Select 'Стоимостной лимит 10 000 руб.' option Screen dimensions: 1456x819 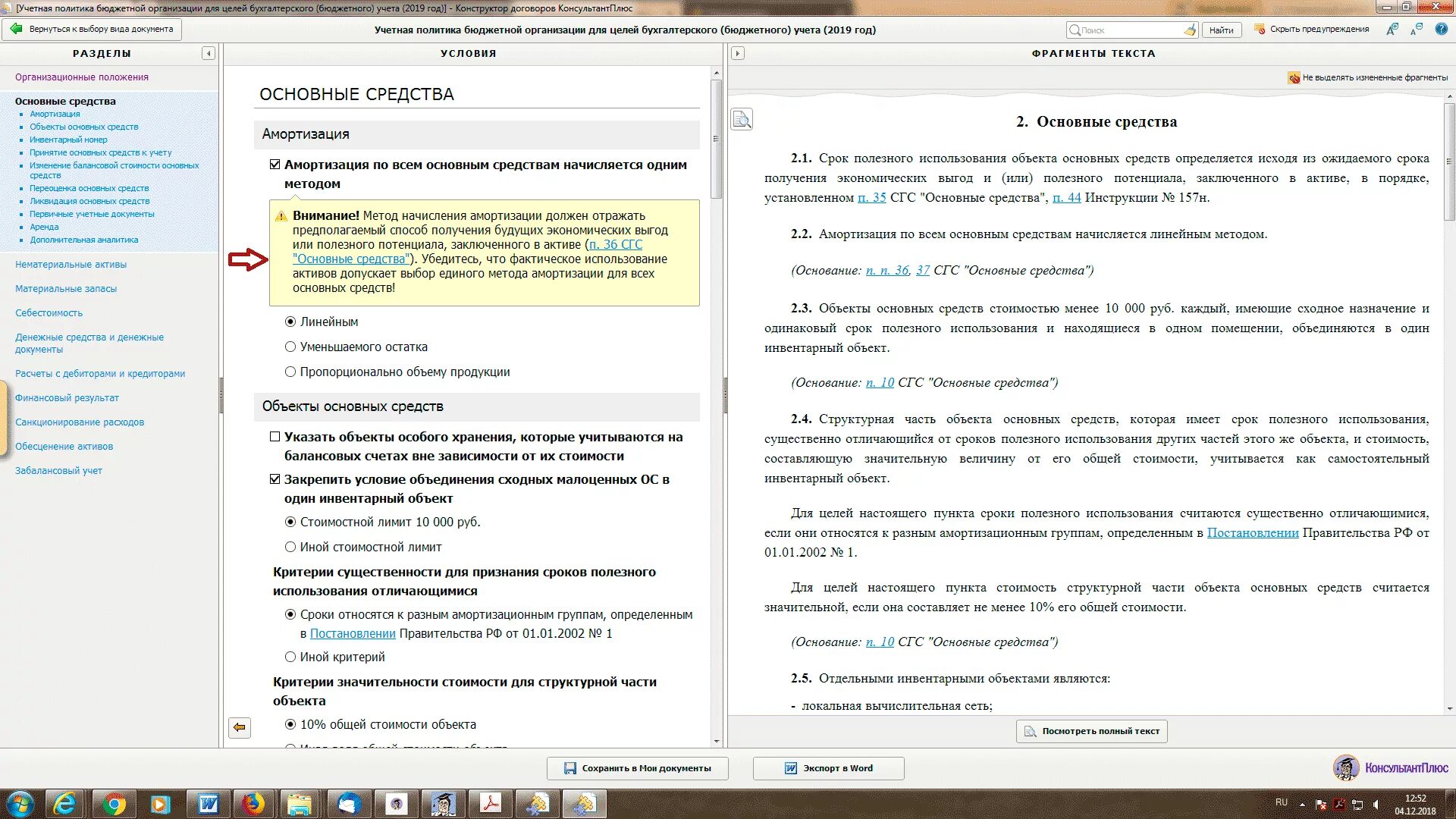[x=290, y=522]
